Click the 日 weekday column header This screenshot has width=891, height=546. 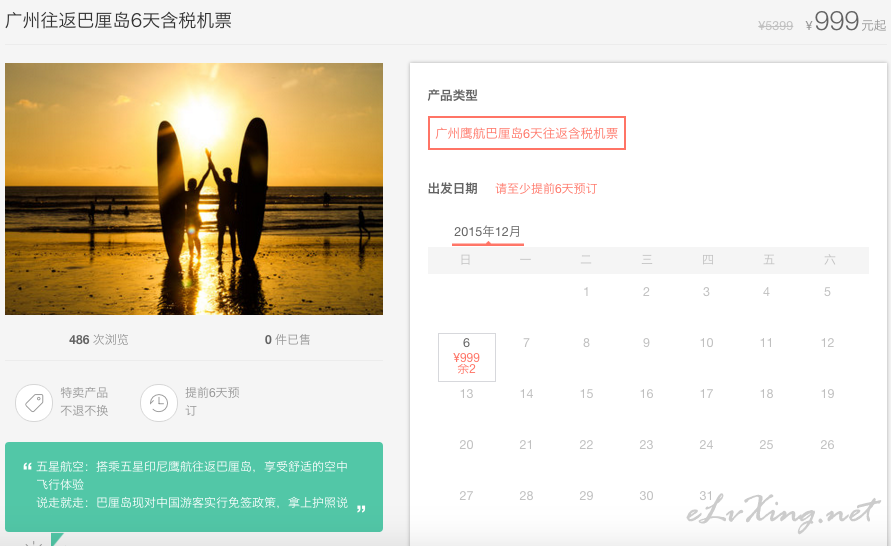pyautogui.click(x=465, y=260)
